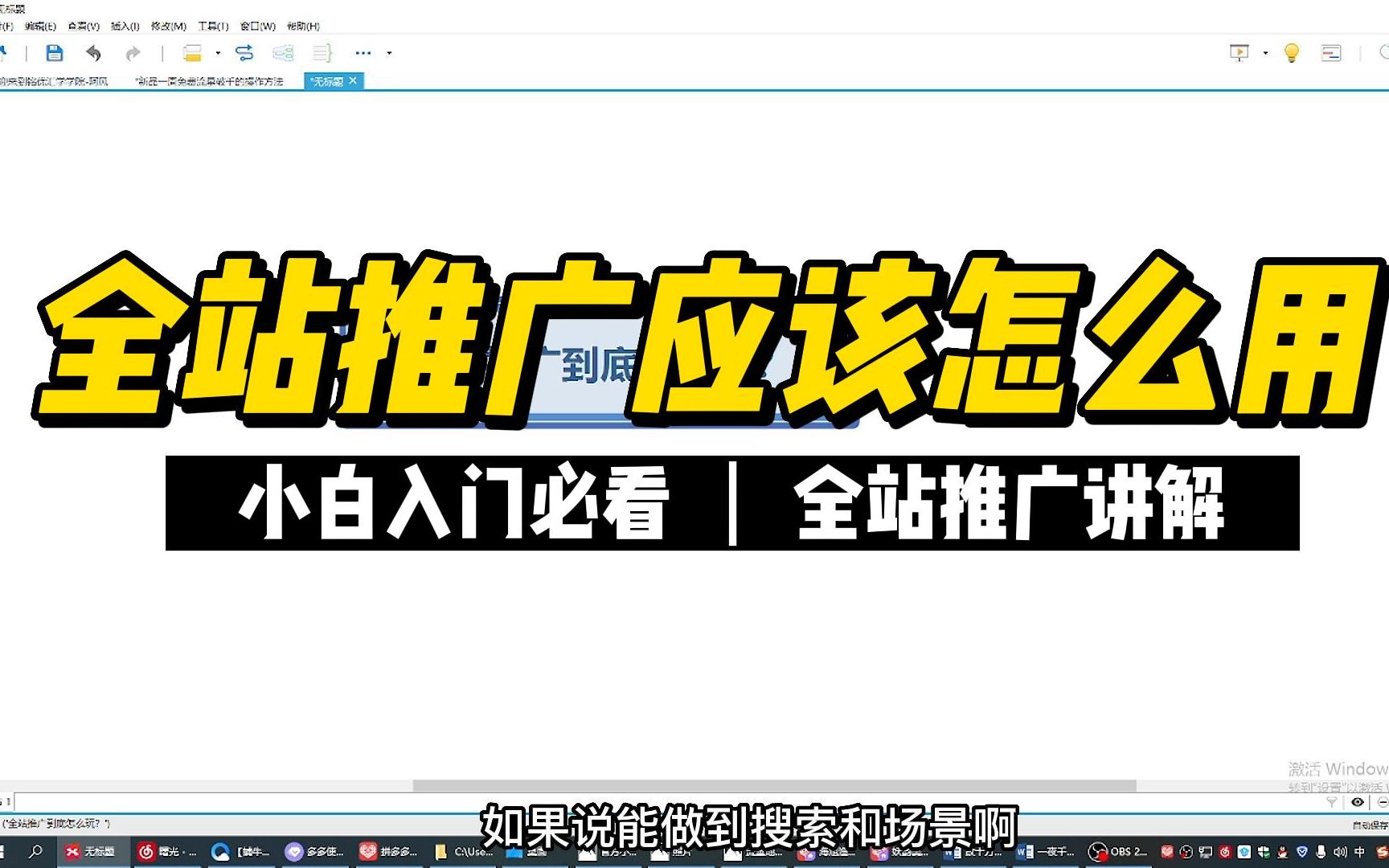Click the yellow topic-style icon in the toolbar
This screenshot has width=1389, height=868.
[x=192, y=53]
